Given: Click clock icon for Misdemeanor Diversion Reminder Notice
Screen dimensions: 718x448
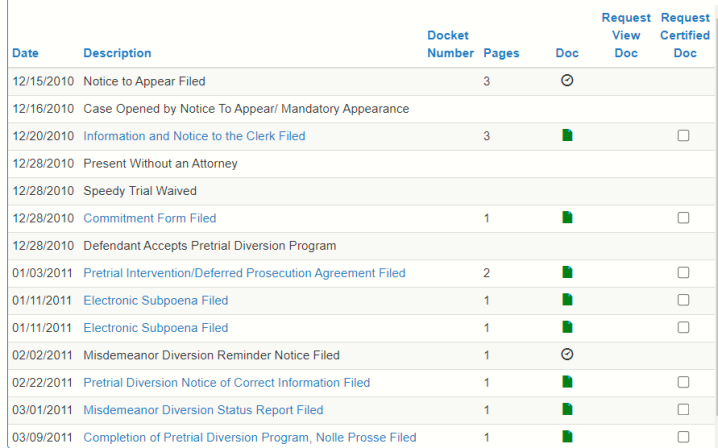Looking at the screenshot, I should pyautogui.click(x=567, y=355).
